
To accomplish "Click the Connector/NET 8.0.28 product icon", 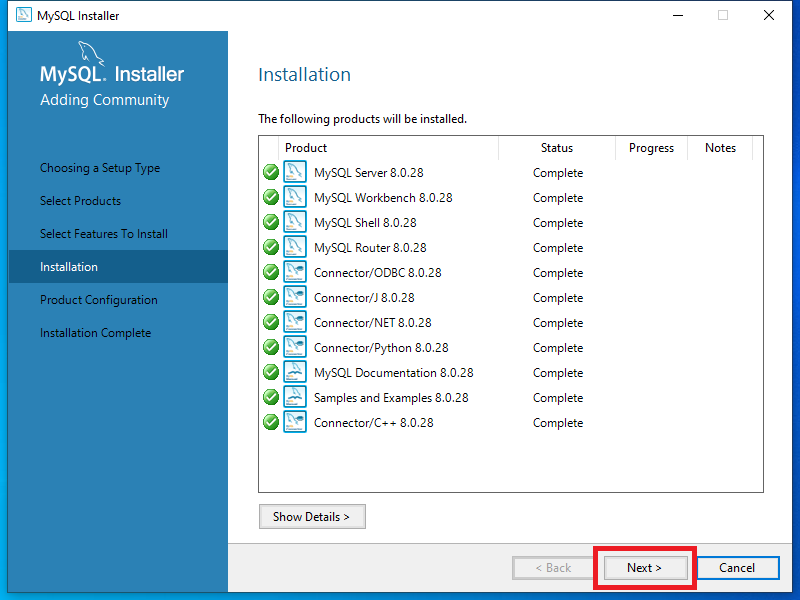I will [295, 322].
